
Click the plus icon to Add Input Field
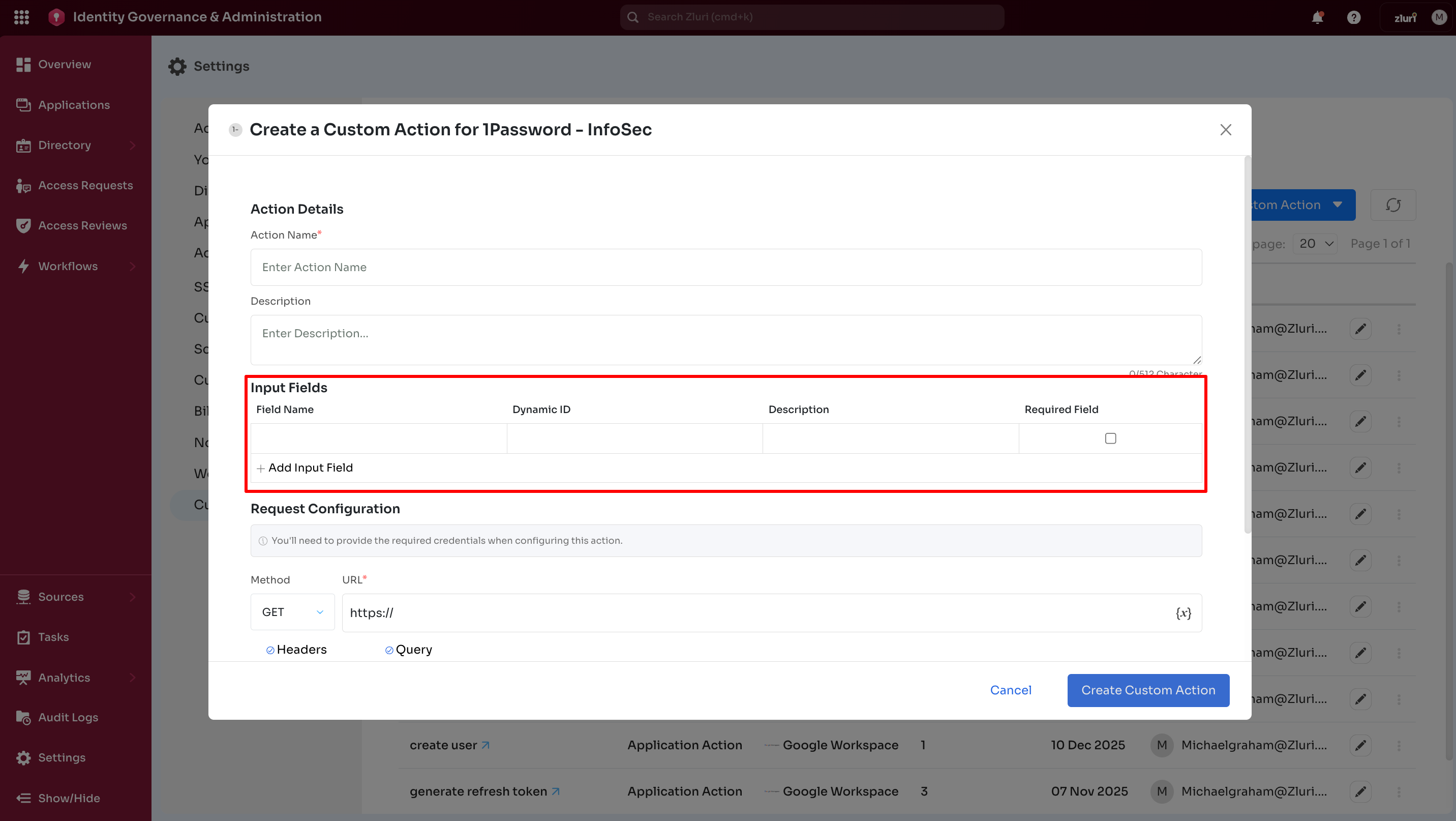(x=261, y=468)
